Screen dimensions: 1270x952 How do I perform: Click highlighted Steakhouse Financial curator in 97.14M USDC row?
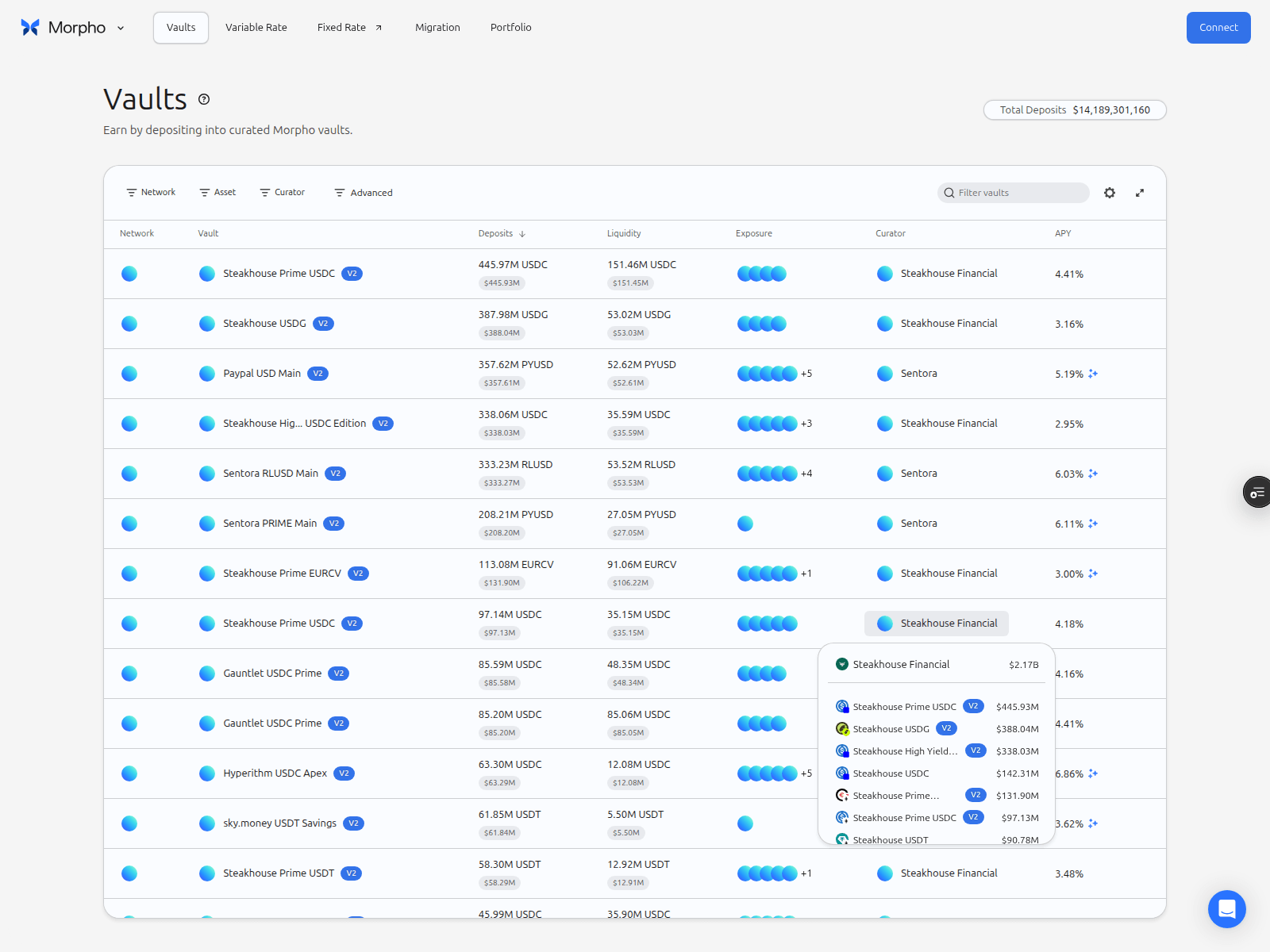click(937, 624)
